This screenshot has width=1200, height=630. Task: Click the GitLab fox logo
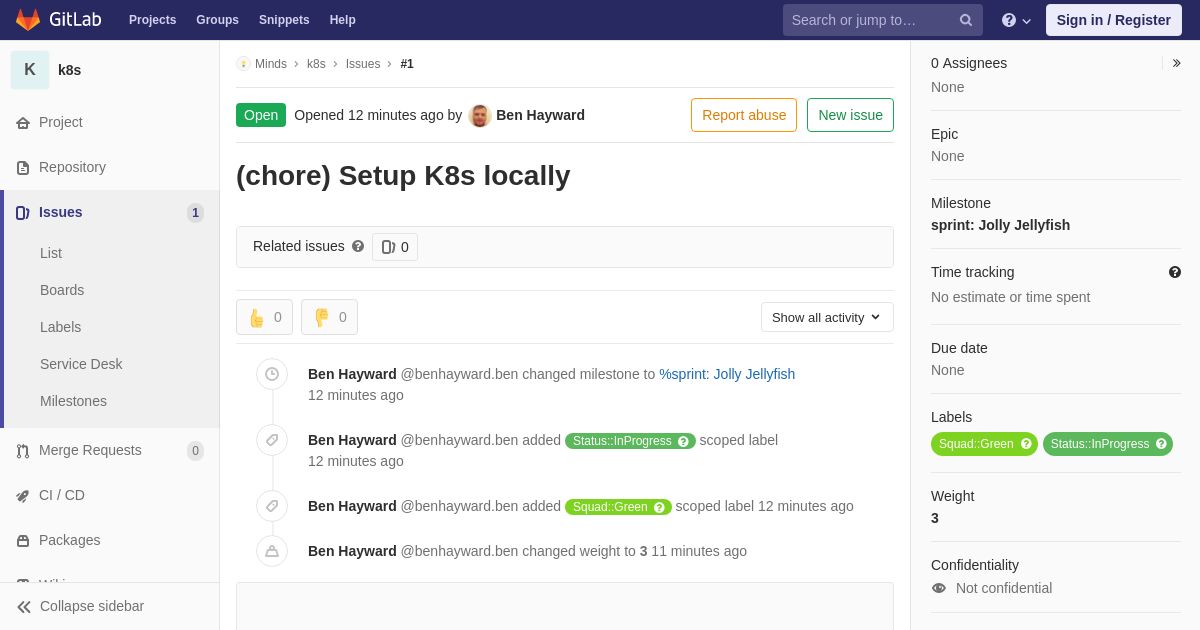[x=28, y=20]
